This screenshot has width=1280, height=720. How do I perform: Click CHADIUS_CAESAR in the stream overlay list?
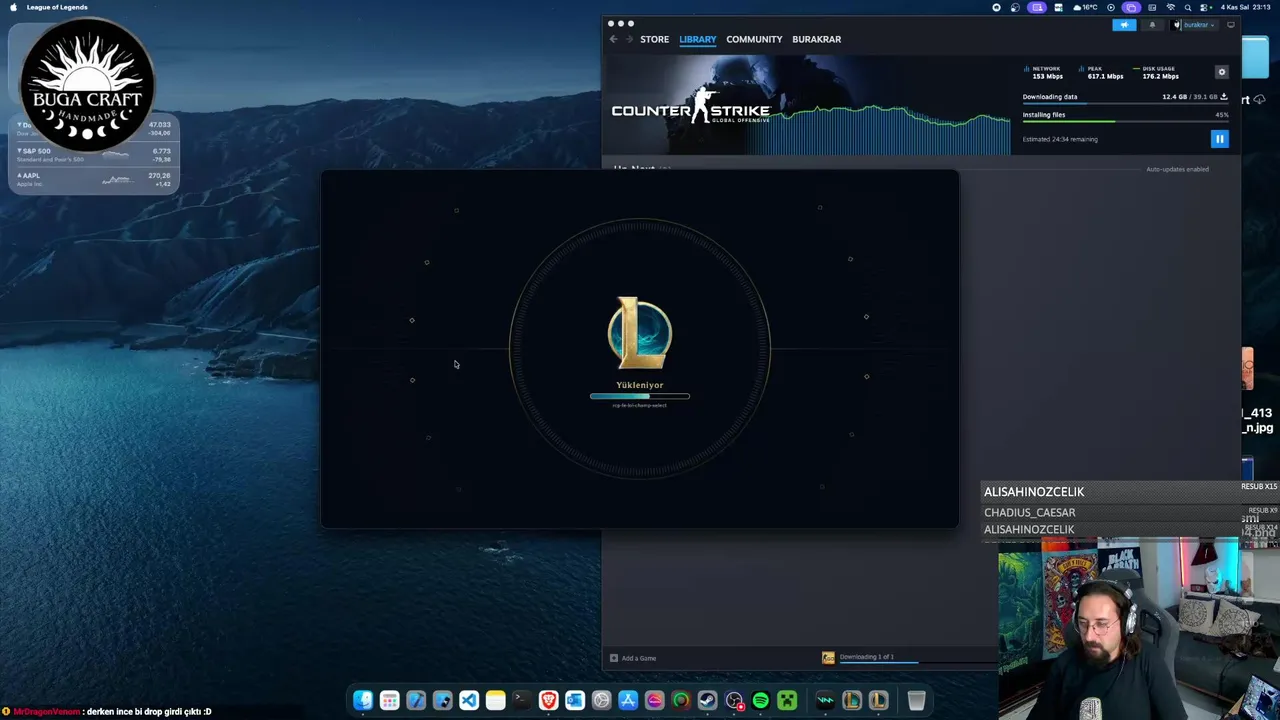(1029, 512)
